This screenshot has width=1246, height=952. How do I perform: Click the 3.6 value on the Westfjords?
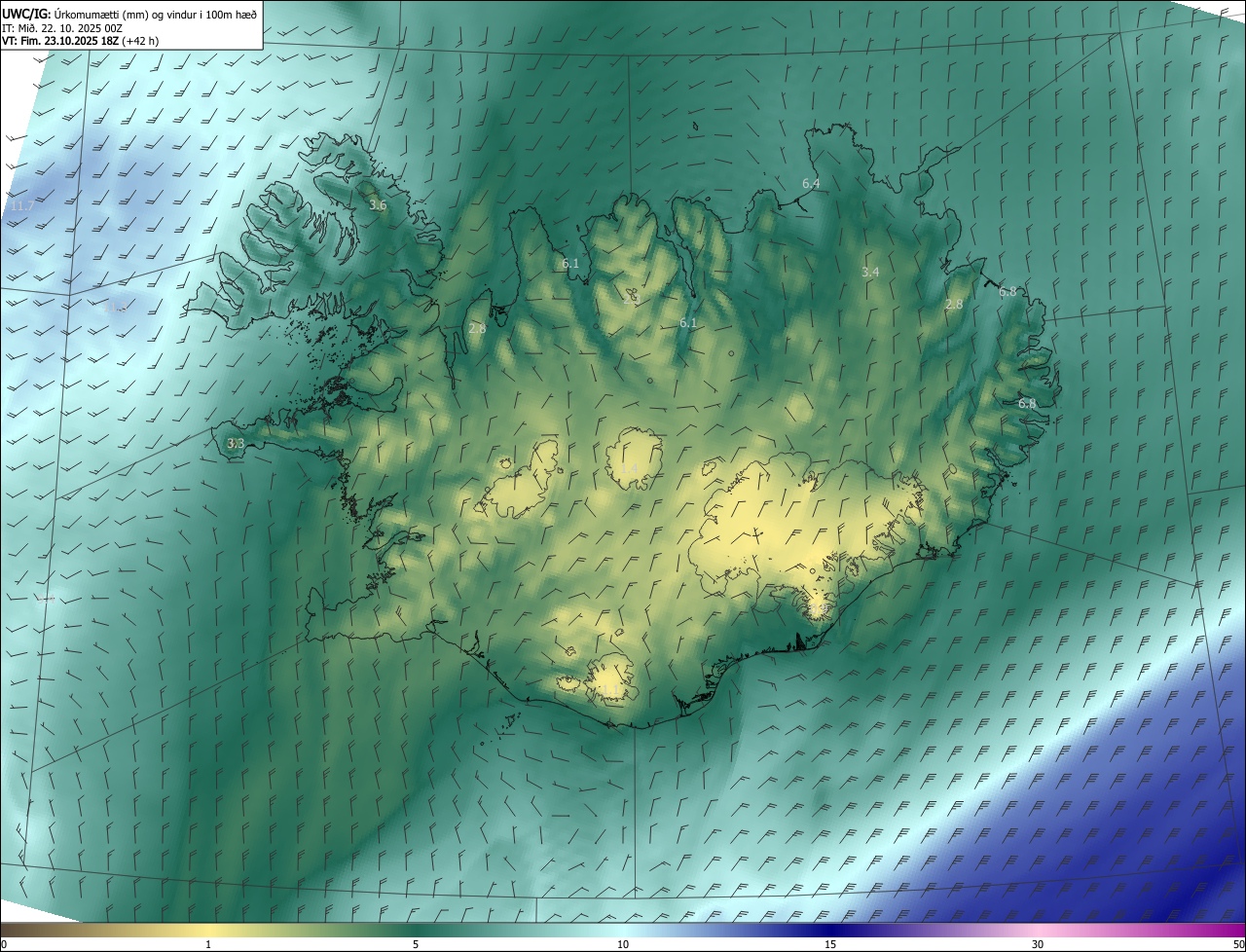378,205
